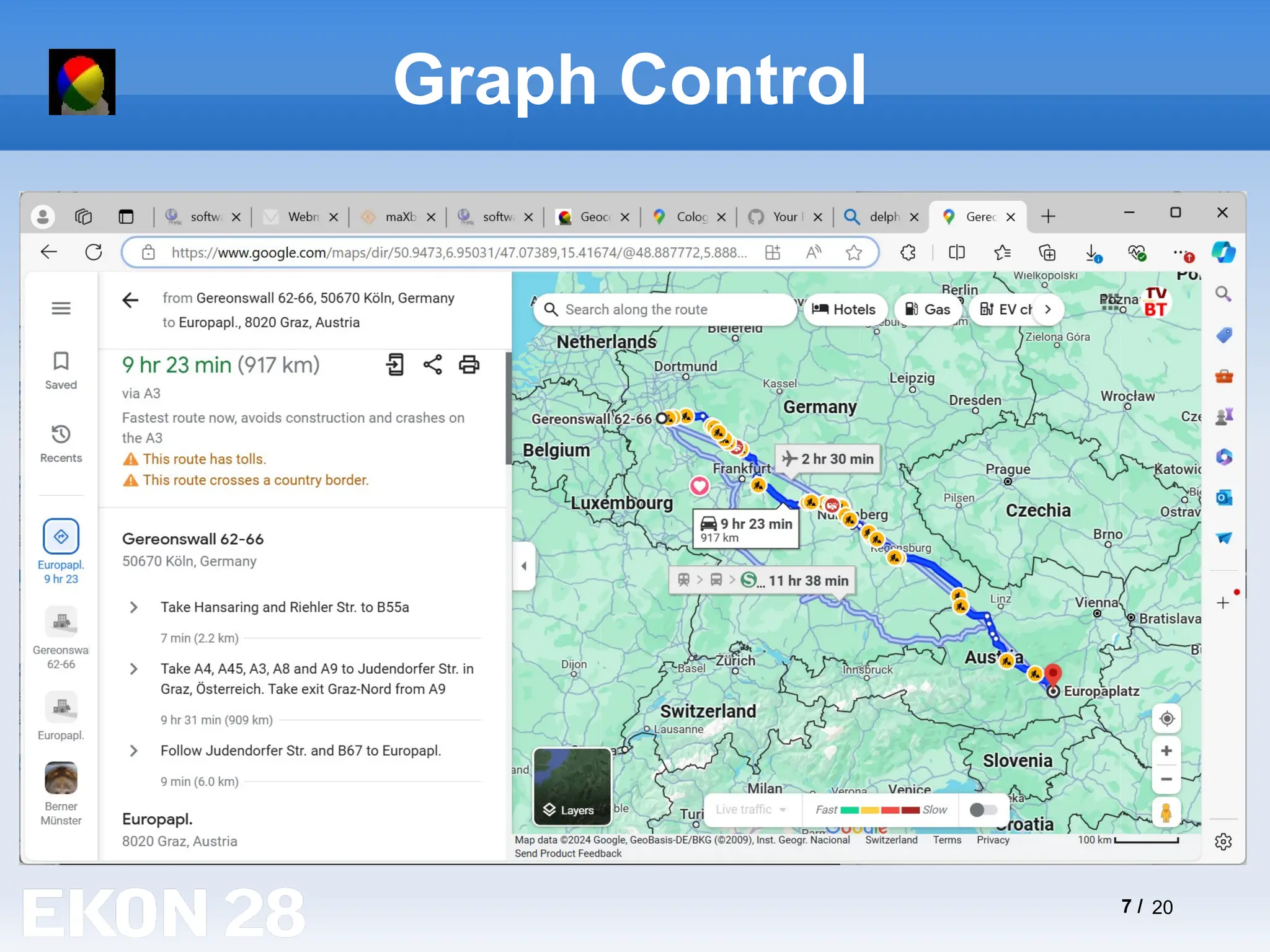The image size is (1270, 952).
Task: Collapse the side panel with arrow
Action: (524, 566)
